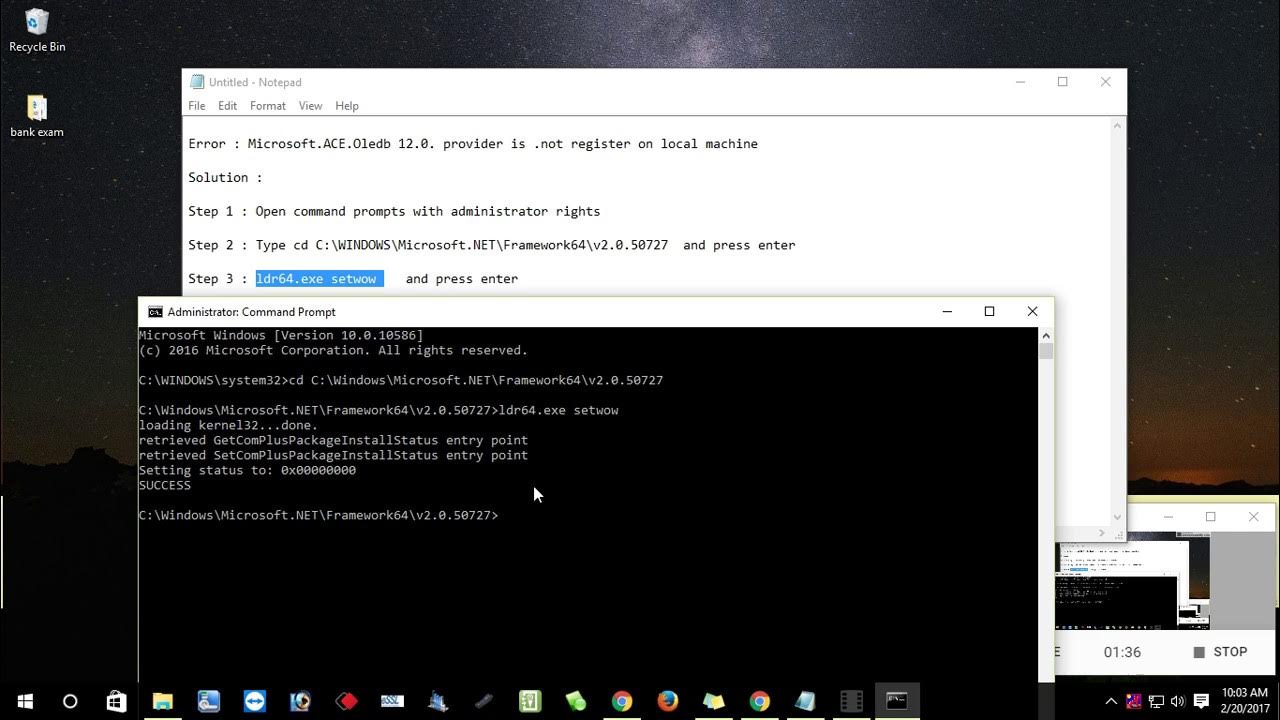Click the 'Error : Microsoft.ACE.Oledb' line in Notepad
1280x720 pixels.
[x=473, y=144]
